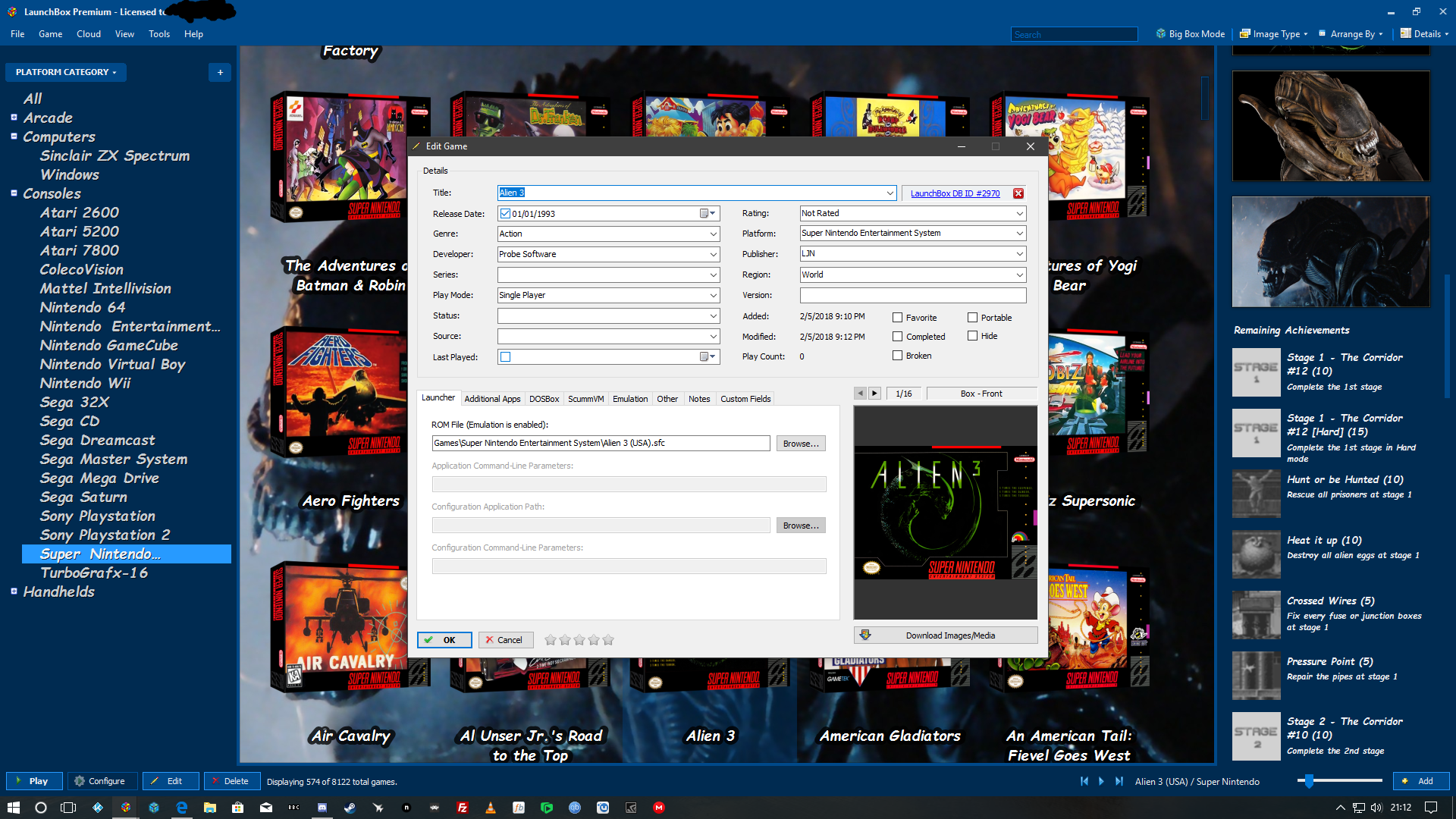Screen dimensions: 1456x819
Task: Open File Explorer from taskbar
Action: 210,808
